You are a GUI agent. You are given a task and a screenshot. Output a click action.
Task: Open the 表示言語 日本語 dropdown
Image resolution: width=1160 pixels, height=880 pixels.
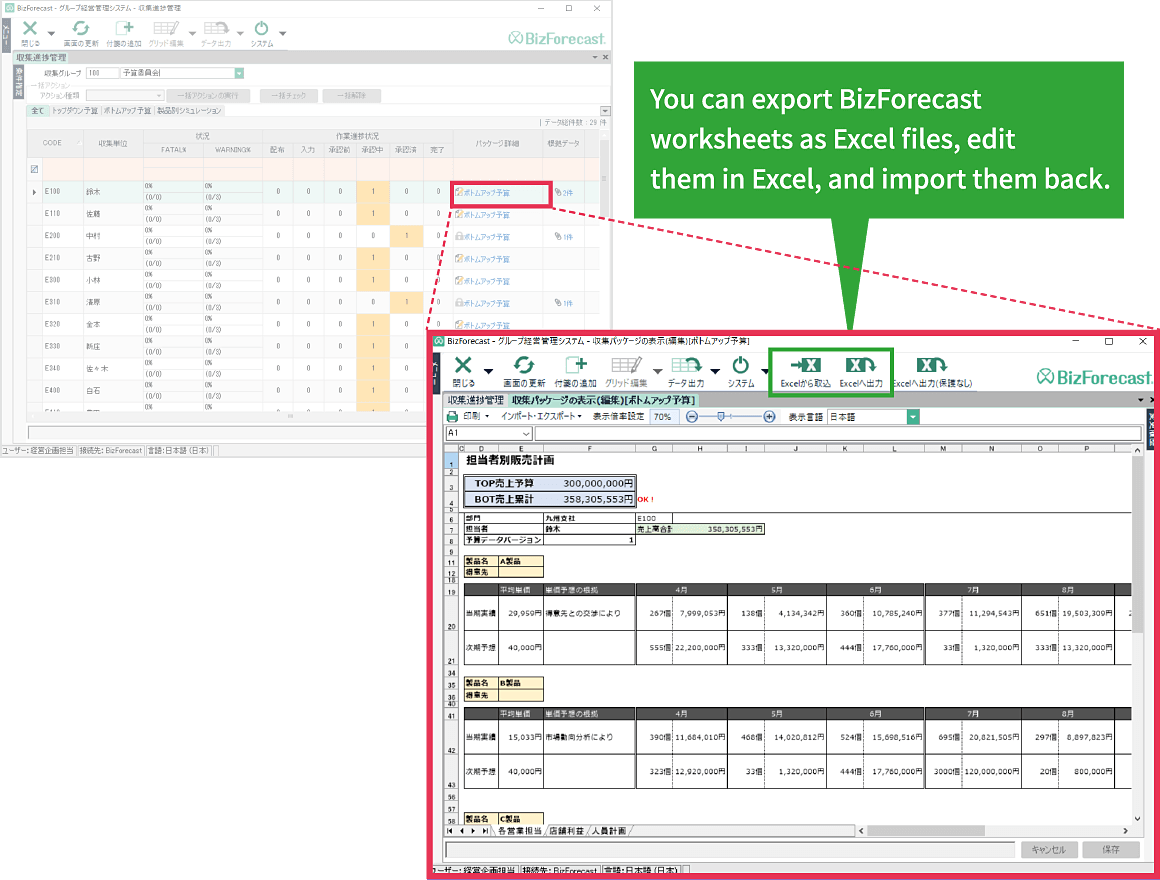pyautogui.click(x=913, y=417)
